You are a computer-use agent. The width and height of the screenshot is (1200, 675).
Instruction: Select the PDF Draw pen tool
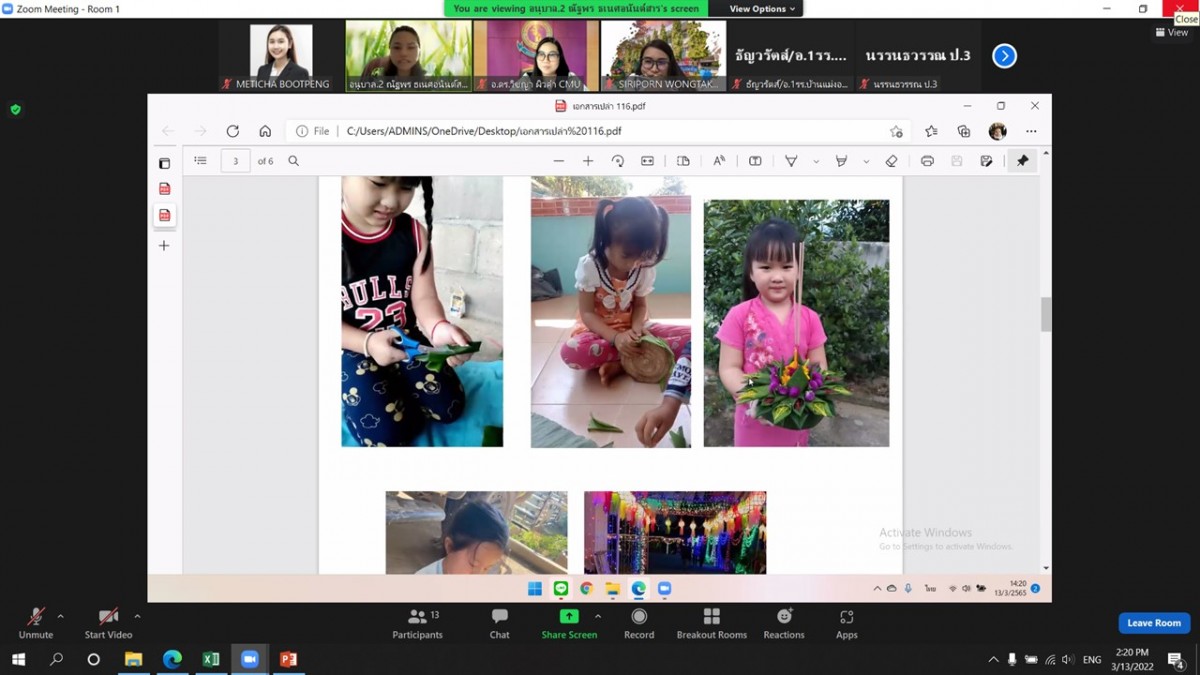[791, 161]
